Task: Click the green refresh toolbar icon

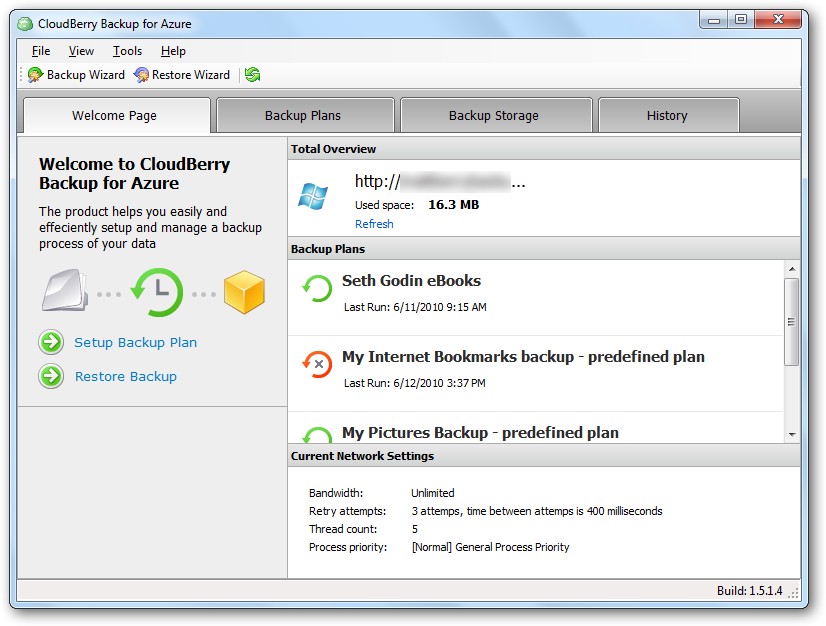Action: (x=252, y=75)
